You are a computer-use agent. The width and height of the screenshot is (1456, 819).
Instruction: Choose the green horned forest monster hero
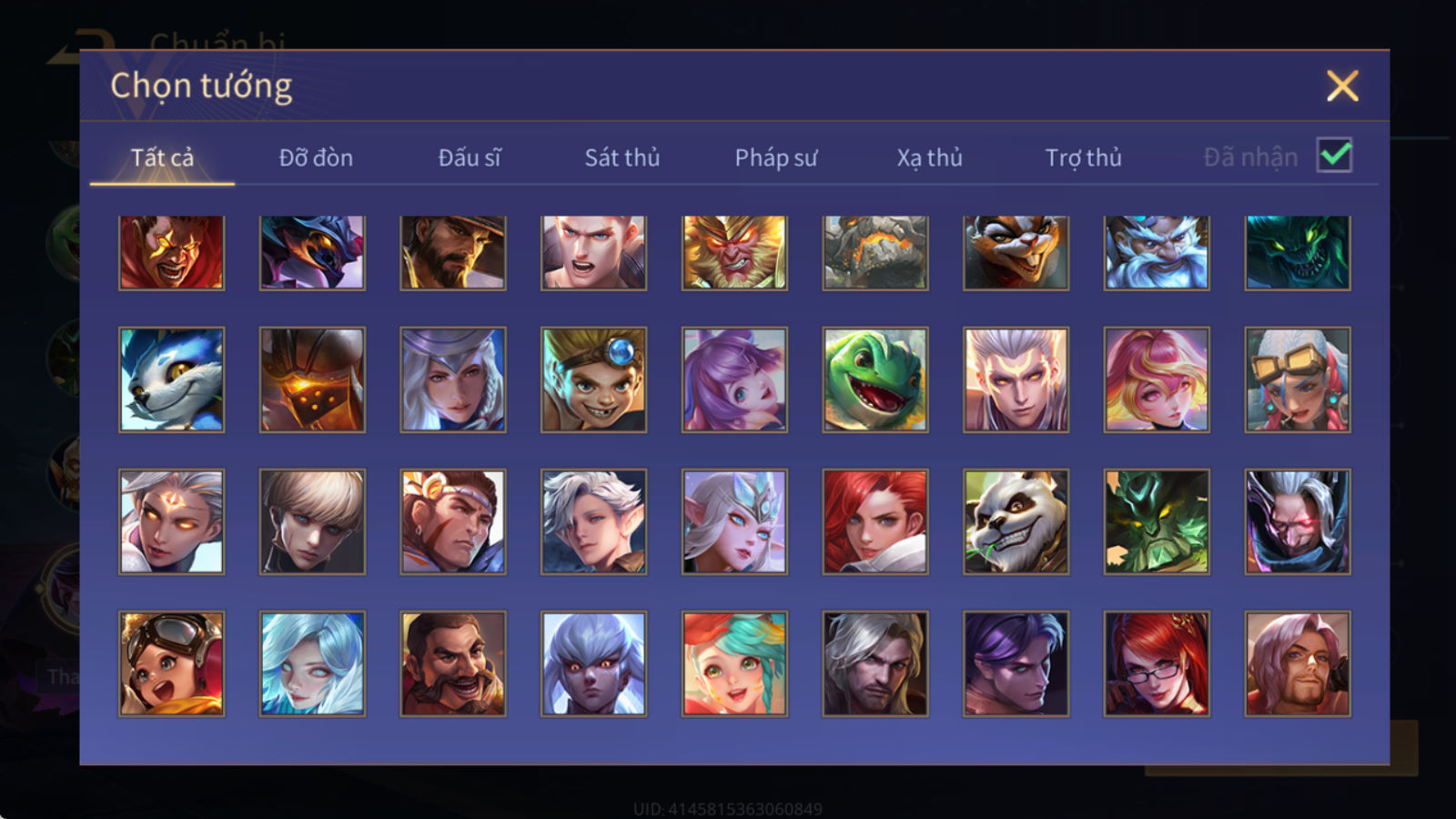point(1157,521)
